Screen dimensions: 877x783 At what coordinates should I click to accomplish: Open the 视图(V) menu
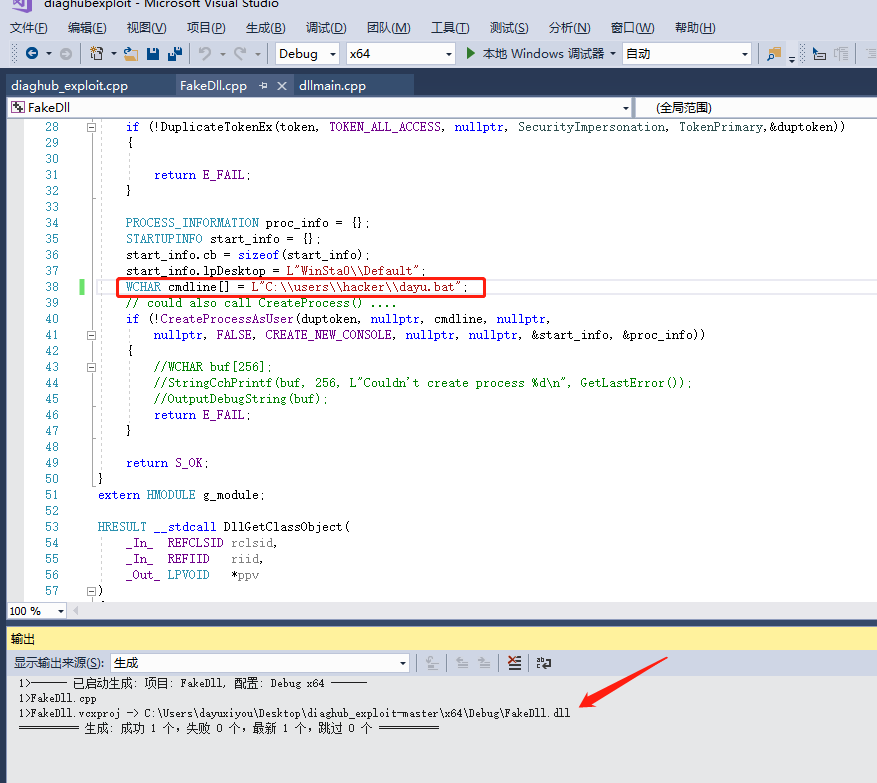[147, 27]
